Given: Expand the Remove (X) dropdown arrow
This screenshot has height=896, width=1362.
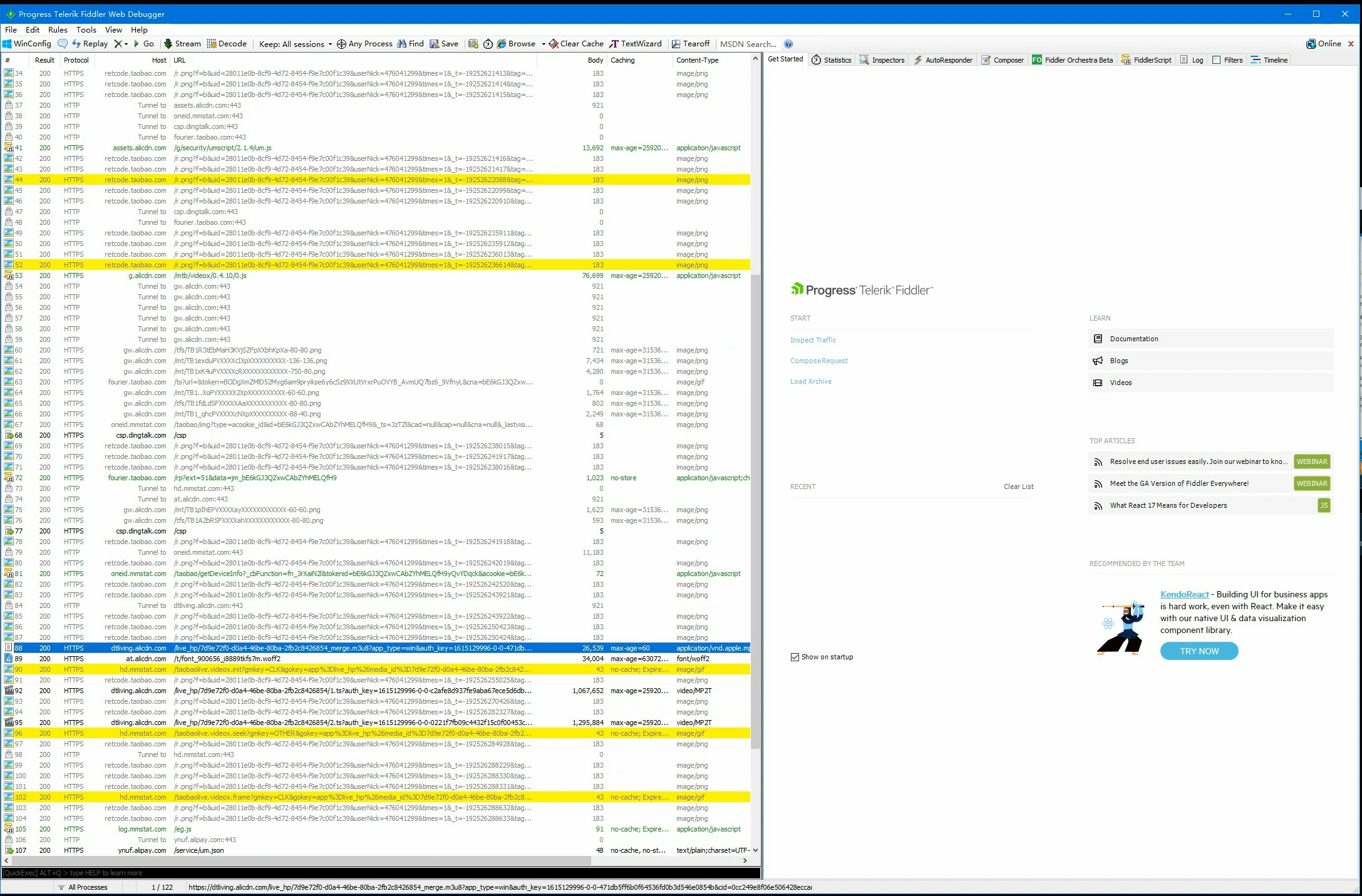Looking at the screenshot, I should (126, 44).
